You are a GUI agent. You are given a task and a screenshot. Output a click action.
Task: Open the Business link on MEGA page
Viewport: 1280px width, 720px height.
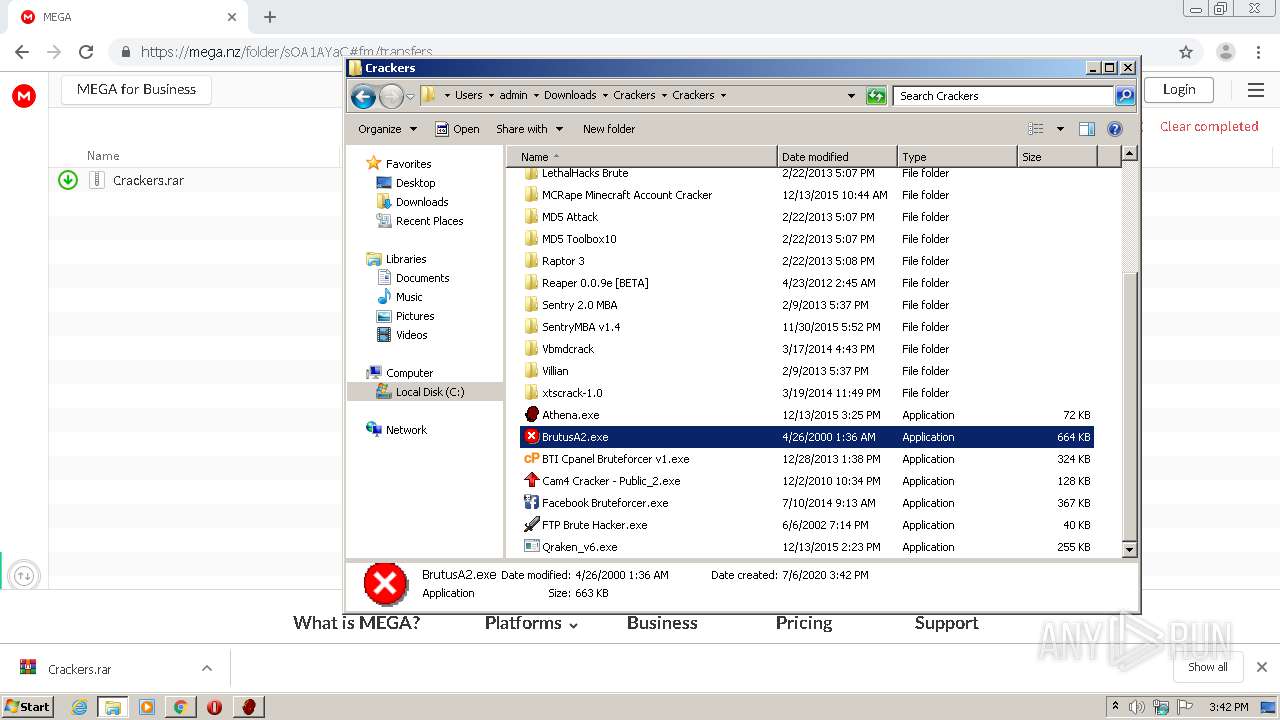[x=662, y=623]
